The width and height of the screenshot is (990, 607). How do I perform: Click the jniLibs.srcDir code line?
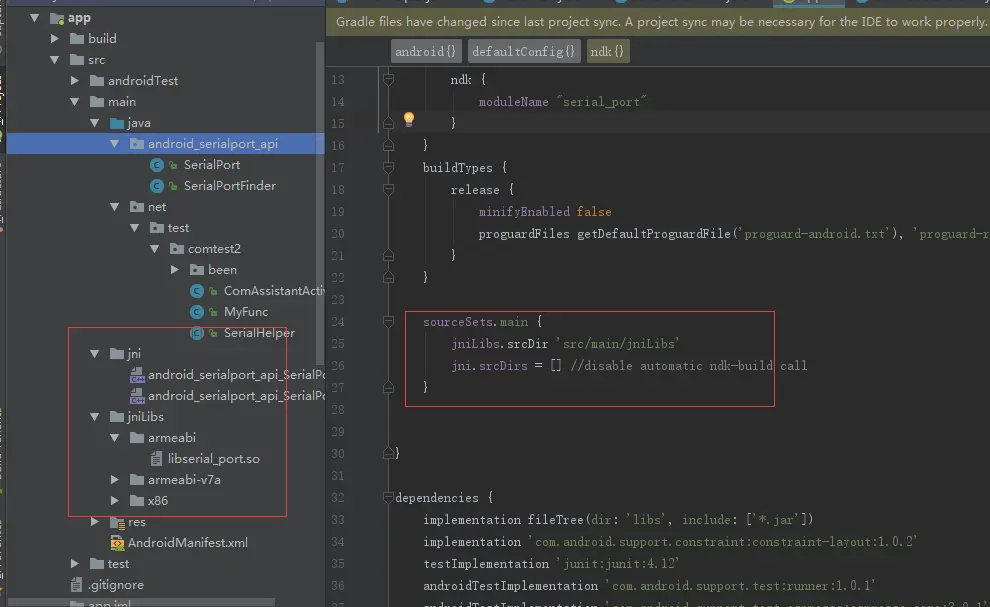(x=565, y=344)
